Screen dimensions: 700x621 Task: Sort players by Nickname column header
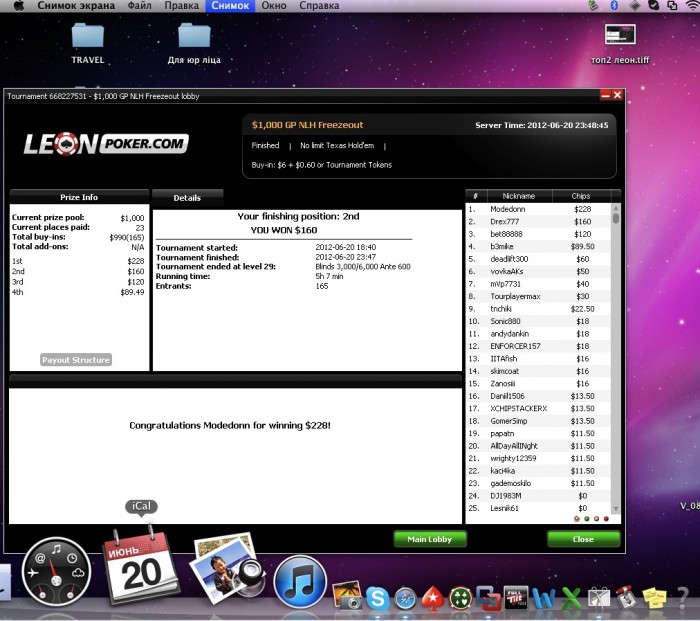(x=519, y=196)
